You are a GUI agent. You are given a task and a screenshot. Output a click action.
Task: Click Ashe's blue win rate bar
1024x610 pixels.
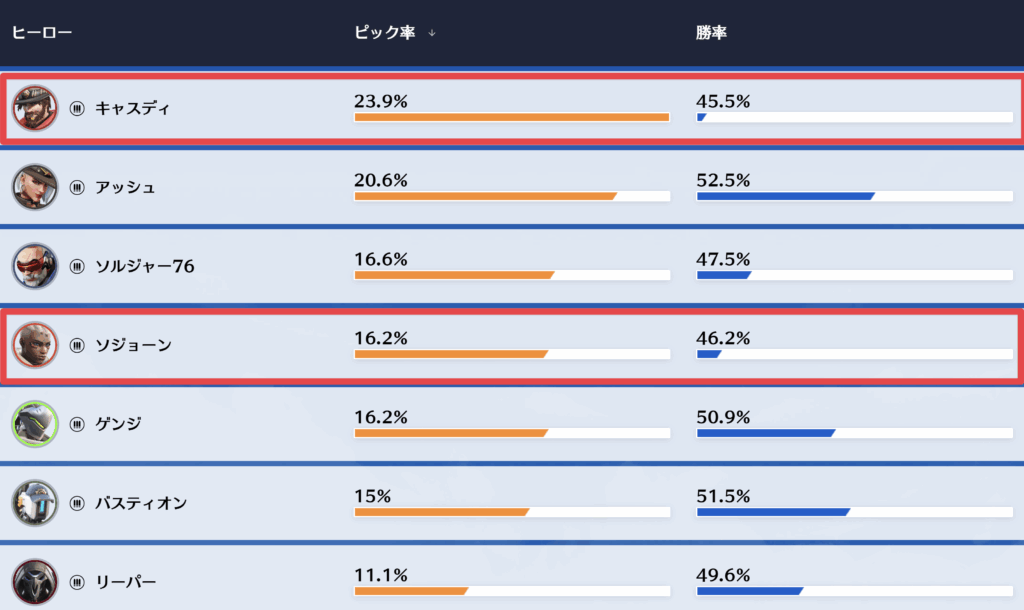tap(785, 196)
